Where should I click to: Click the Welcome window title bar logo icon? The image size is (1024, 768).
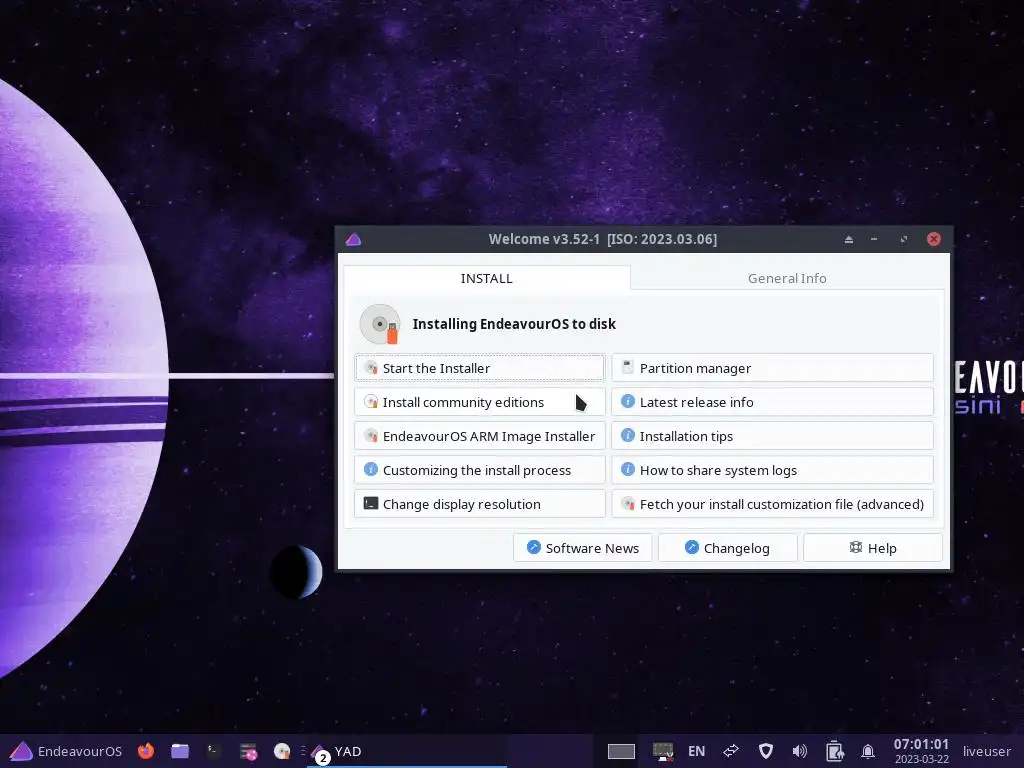click(353, 239)
